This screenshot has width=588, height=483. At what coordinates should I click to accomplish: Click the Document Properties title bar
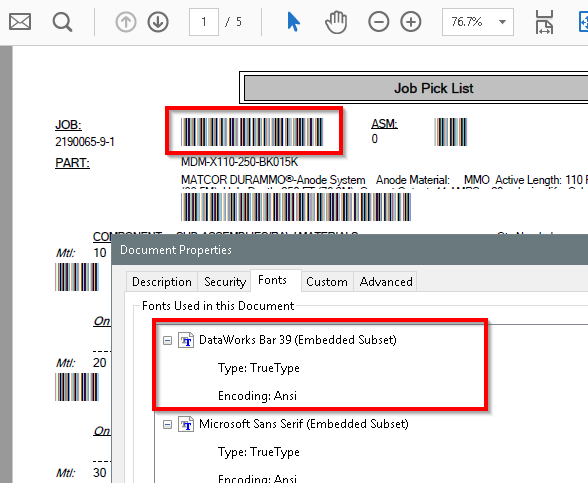pyautogui.click(x=350, y=250)
